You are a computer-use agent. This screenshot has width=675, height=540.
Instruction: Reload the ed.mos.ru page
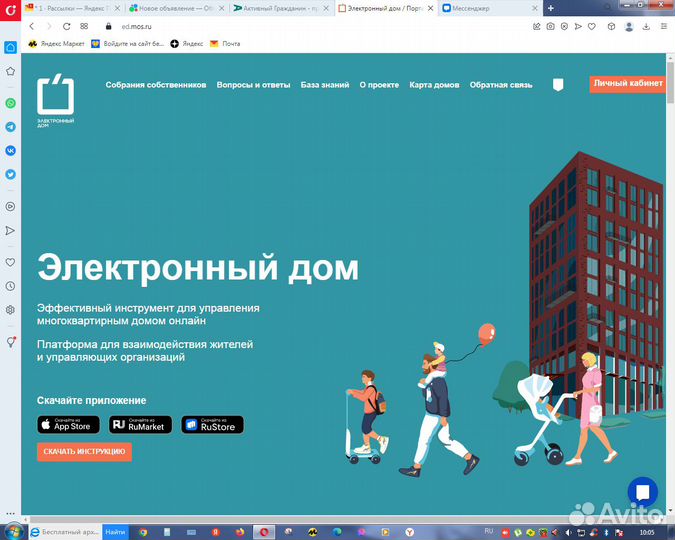(66, 26)
